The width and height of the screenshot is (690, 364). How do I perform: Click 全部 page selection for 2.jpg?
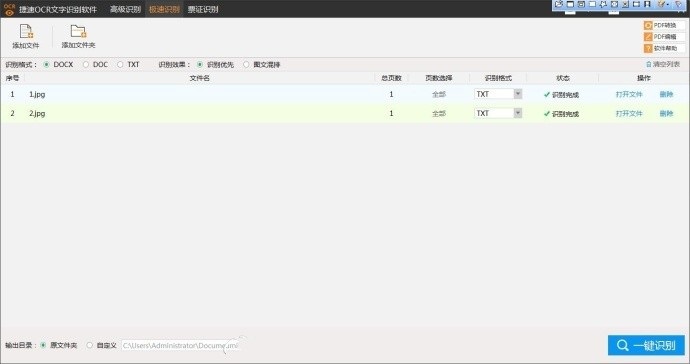(x=439, y=114)
